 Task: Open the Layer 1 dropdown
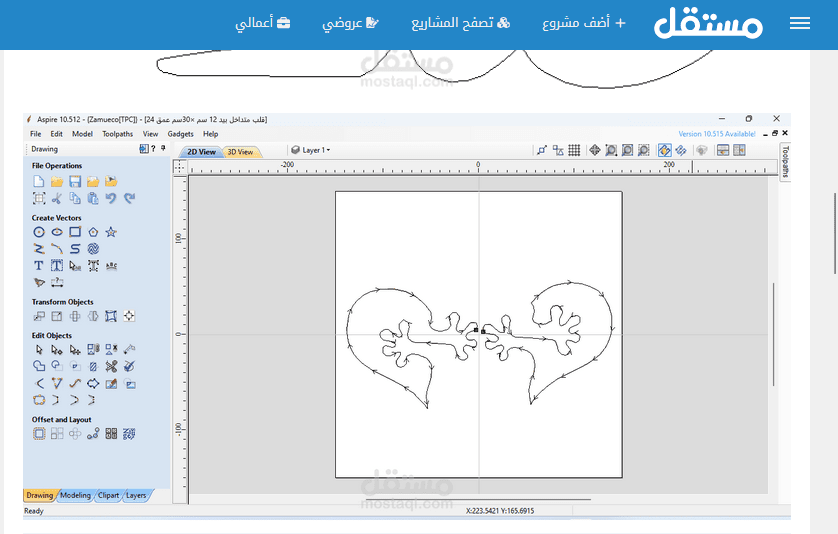coord(311,151)
